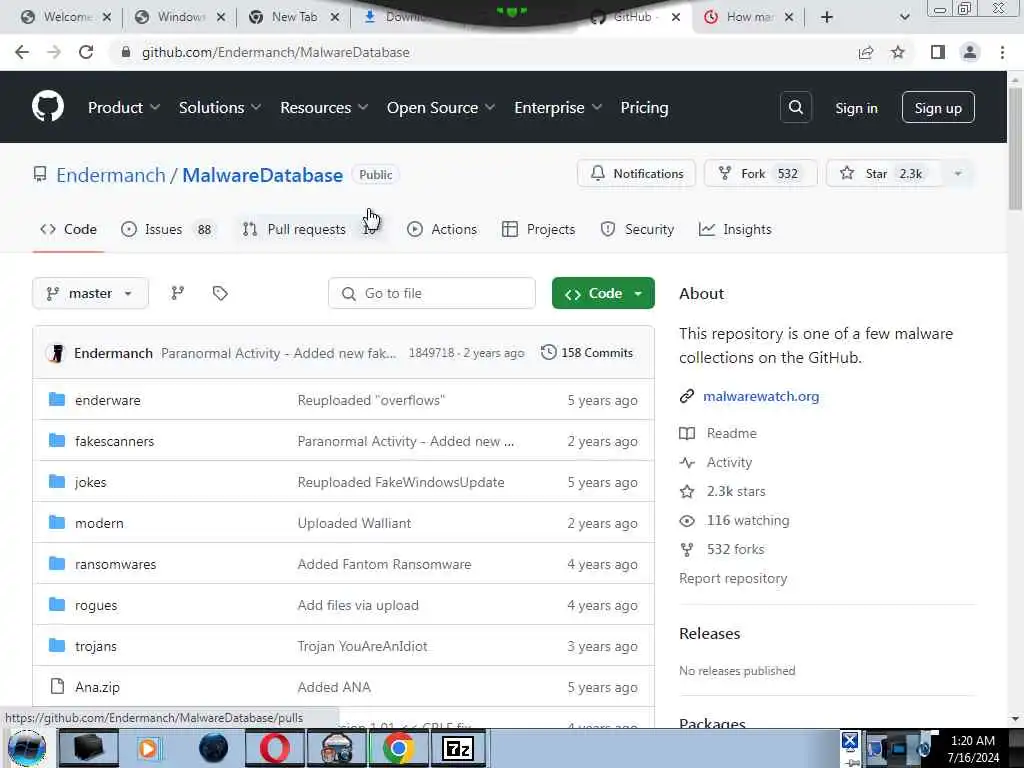Screen dimensions: 1024x768
Task: Open the master branch dropdown
Action: (90, 293)
